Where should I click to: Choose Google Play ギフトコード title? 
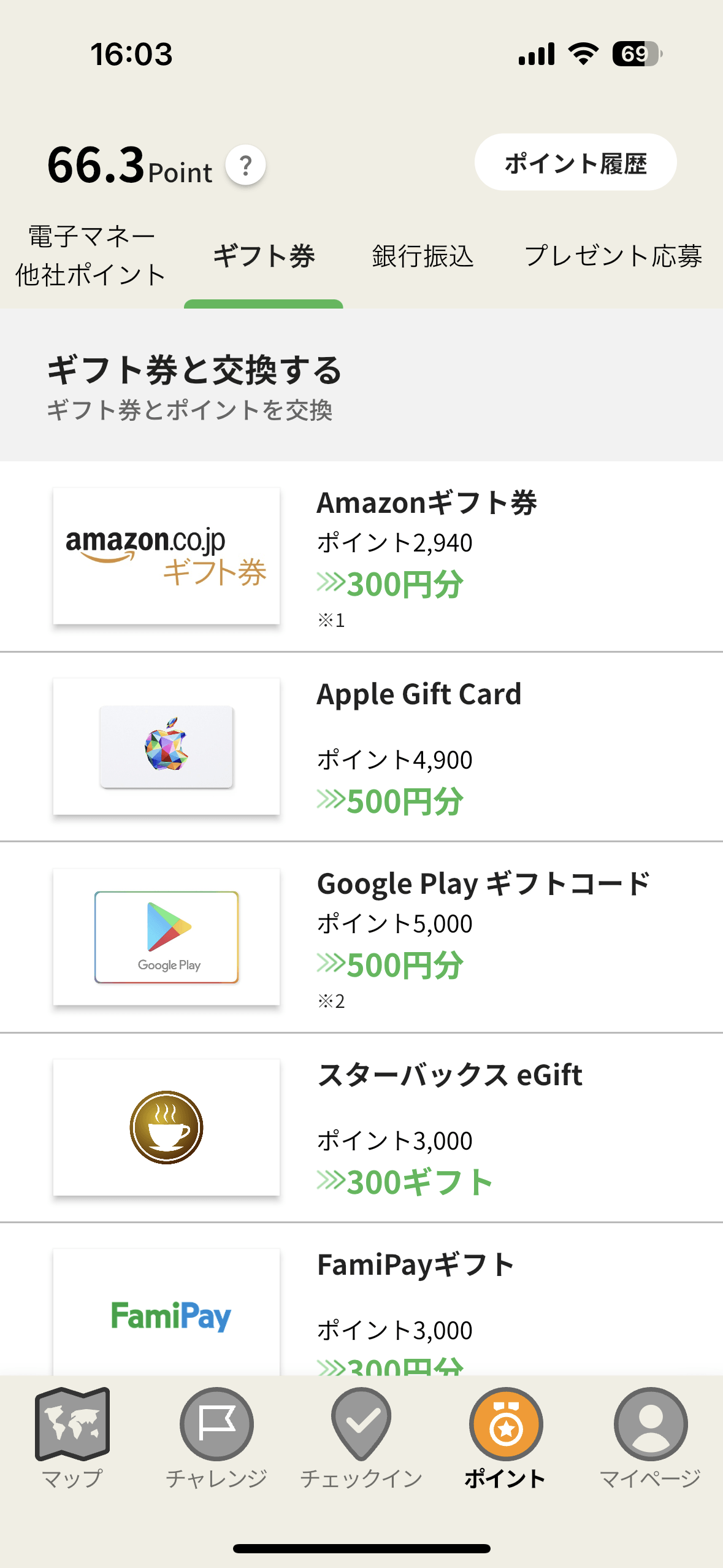(x=483, y=884)
